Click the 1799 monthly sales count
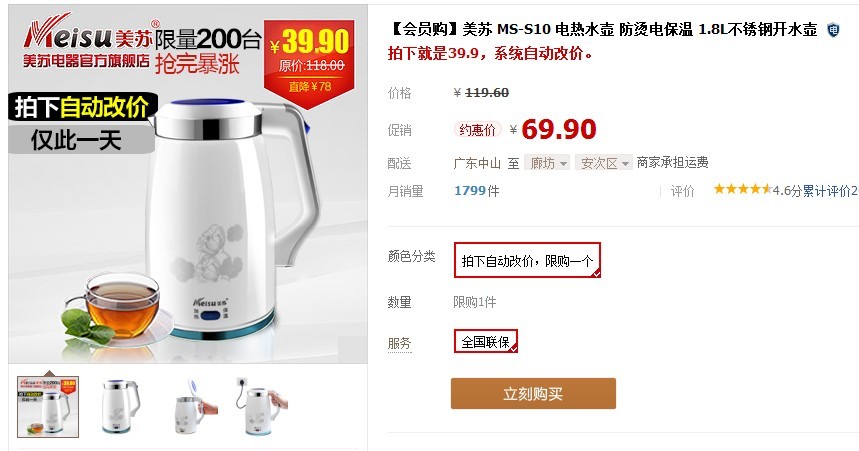Image resolution: width=859 pixels, height=451 pixels. 470,191
